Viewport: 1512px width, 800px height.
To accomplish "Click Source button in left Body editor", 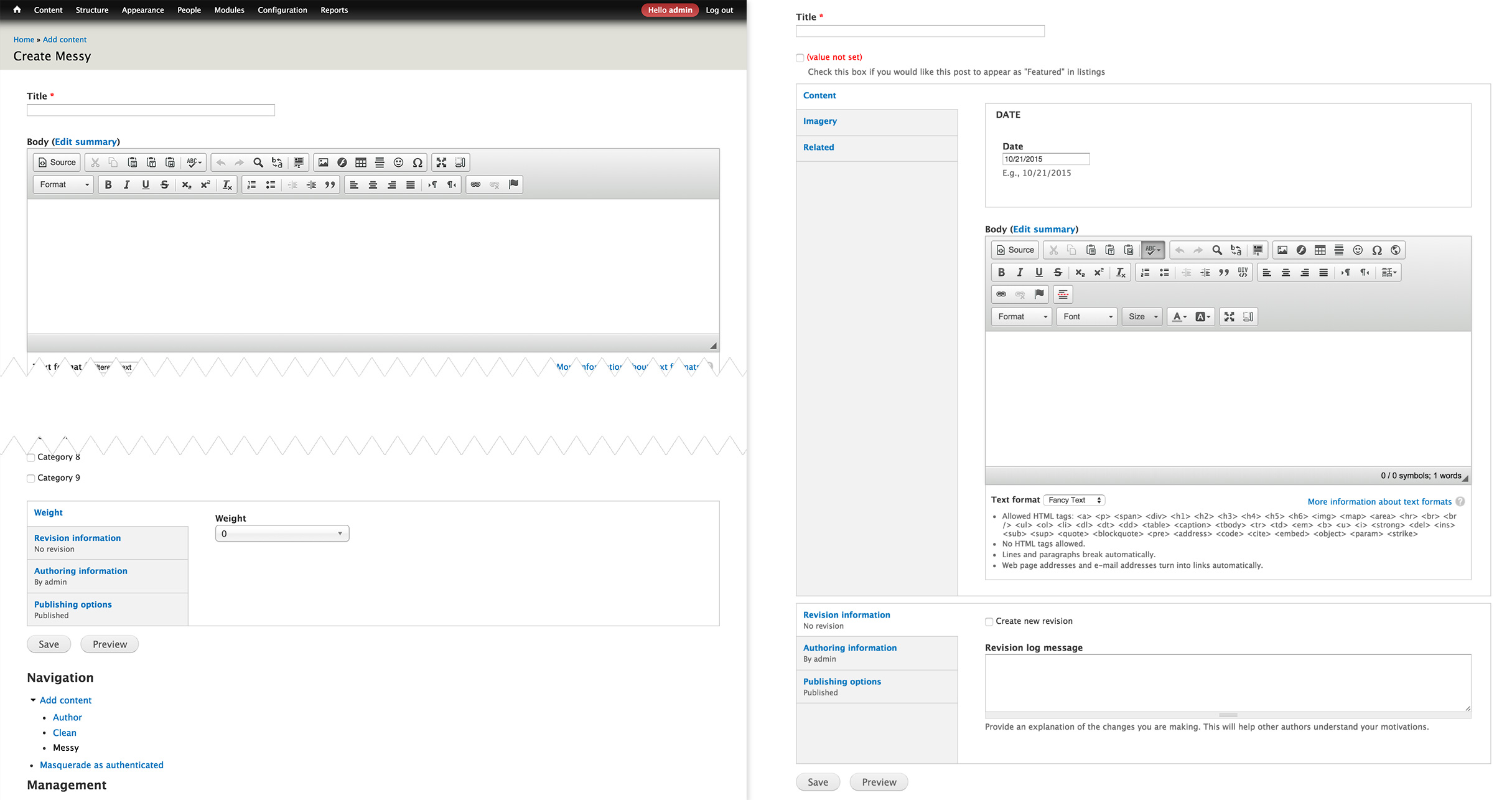I will [x=57, y=162].
